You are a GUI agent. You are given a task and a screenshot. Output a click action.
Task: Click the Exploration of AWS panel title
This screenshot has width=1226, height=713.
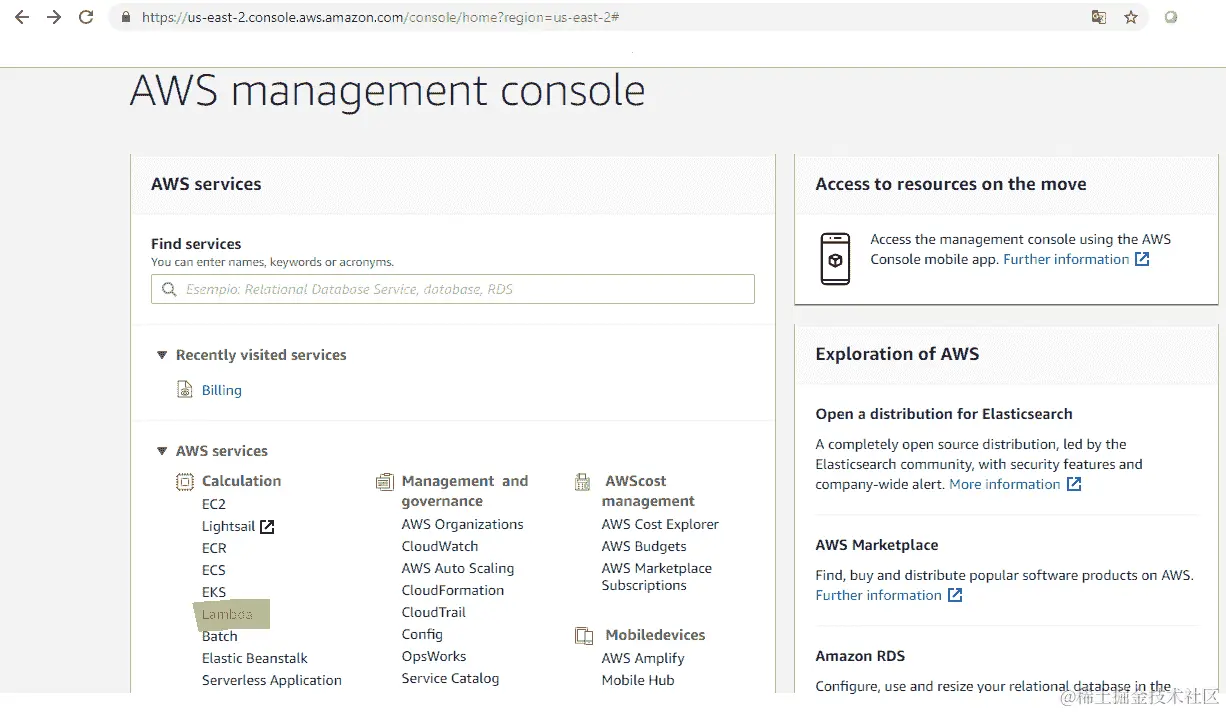[x=897, y=354]
